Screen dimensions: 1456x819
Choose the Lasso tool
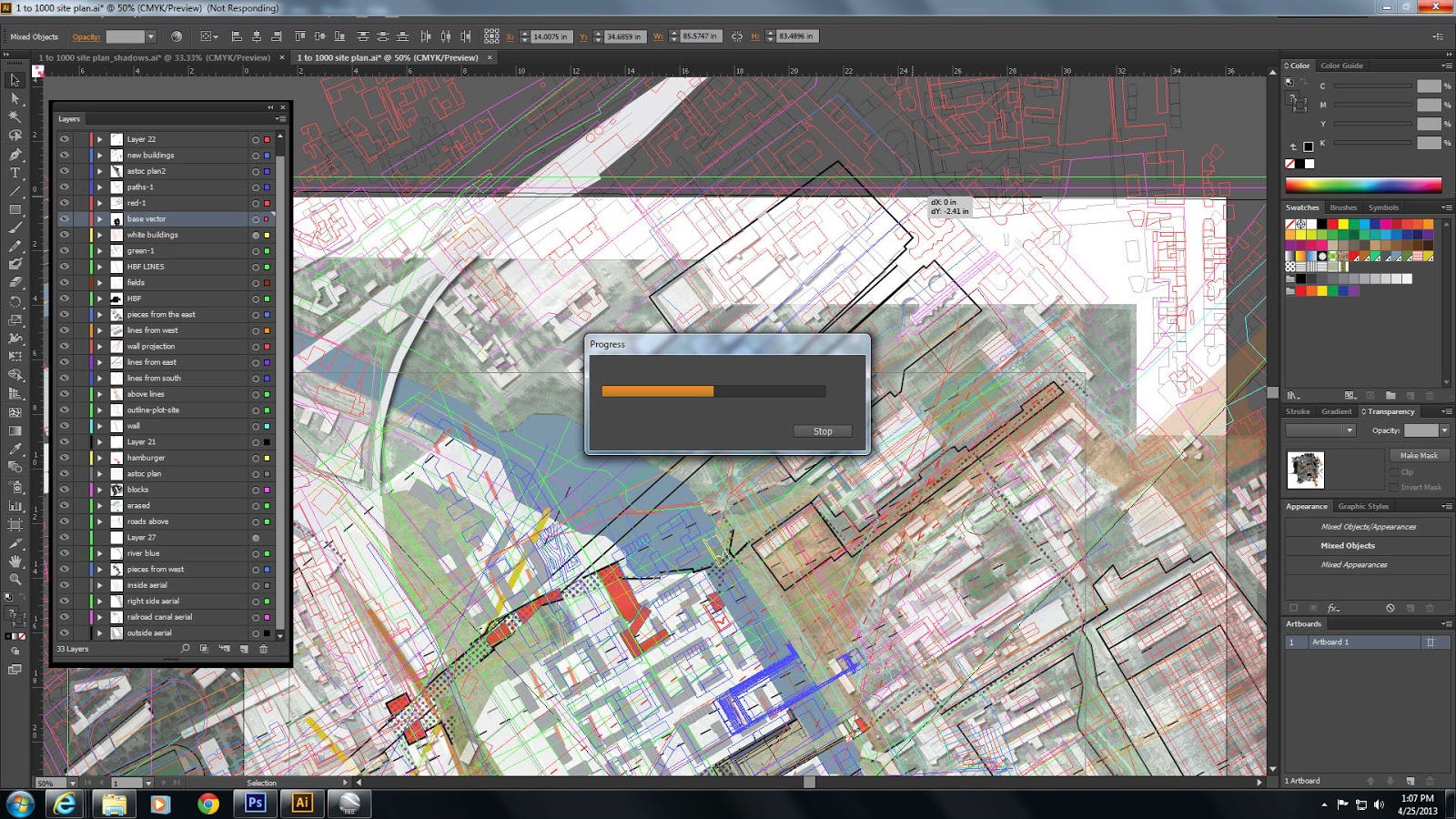(x=15, y=136)
